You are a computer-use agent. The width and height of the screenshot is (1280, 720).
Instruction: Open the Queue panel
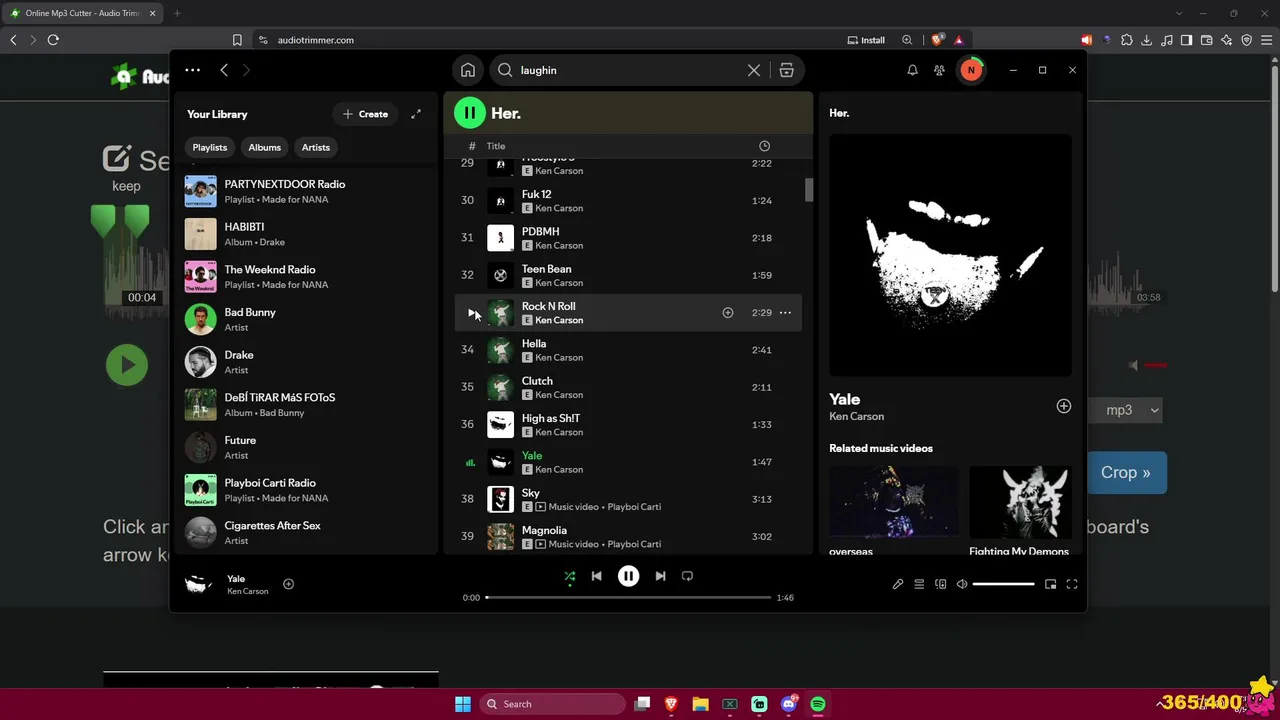919,584
